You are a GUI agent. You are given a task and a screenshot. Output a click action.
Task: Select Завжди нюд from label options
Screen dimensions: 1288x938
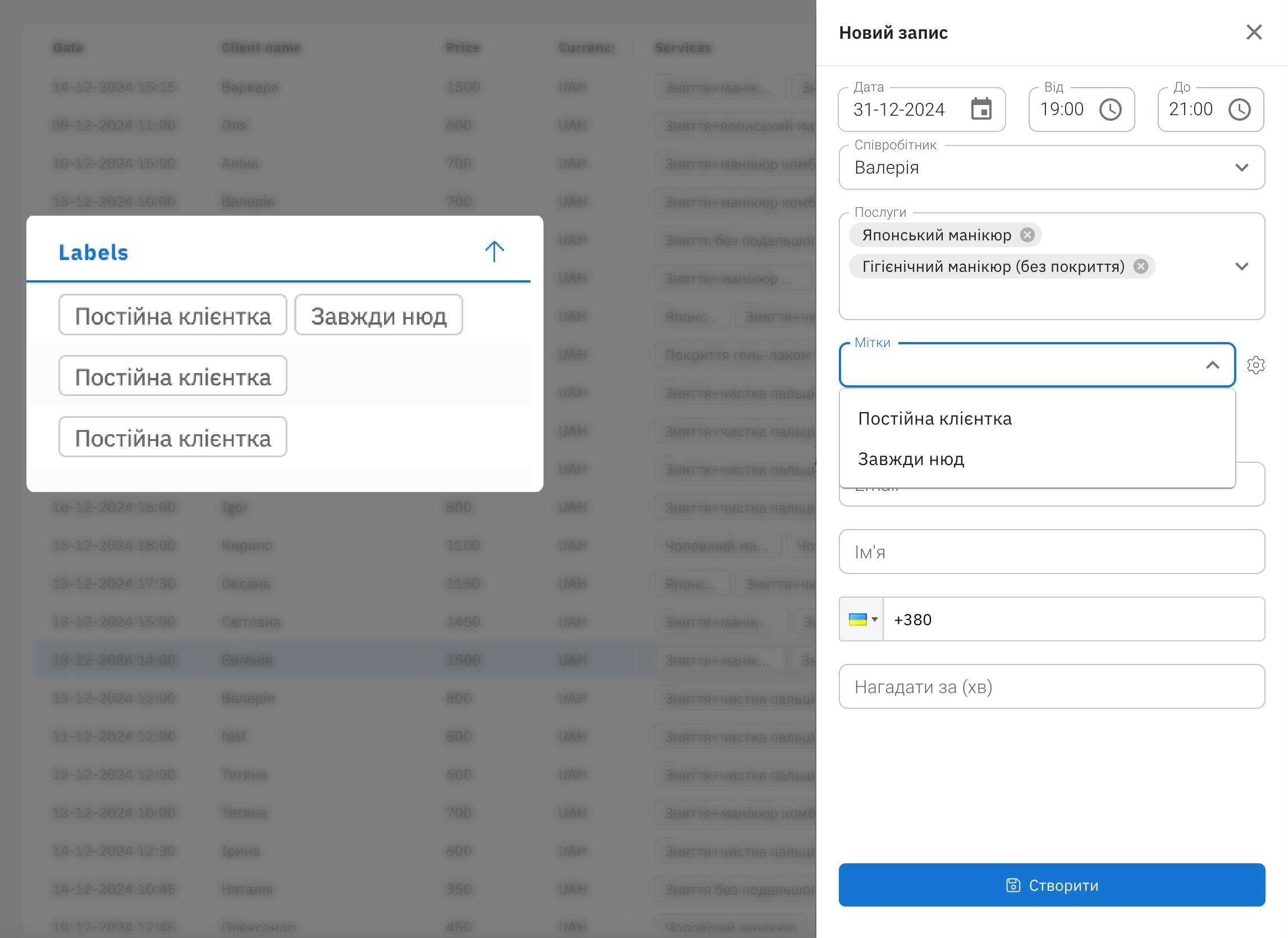(x=911, y=459)
